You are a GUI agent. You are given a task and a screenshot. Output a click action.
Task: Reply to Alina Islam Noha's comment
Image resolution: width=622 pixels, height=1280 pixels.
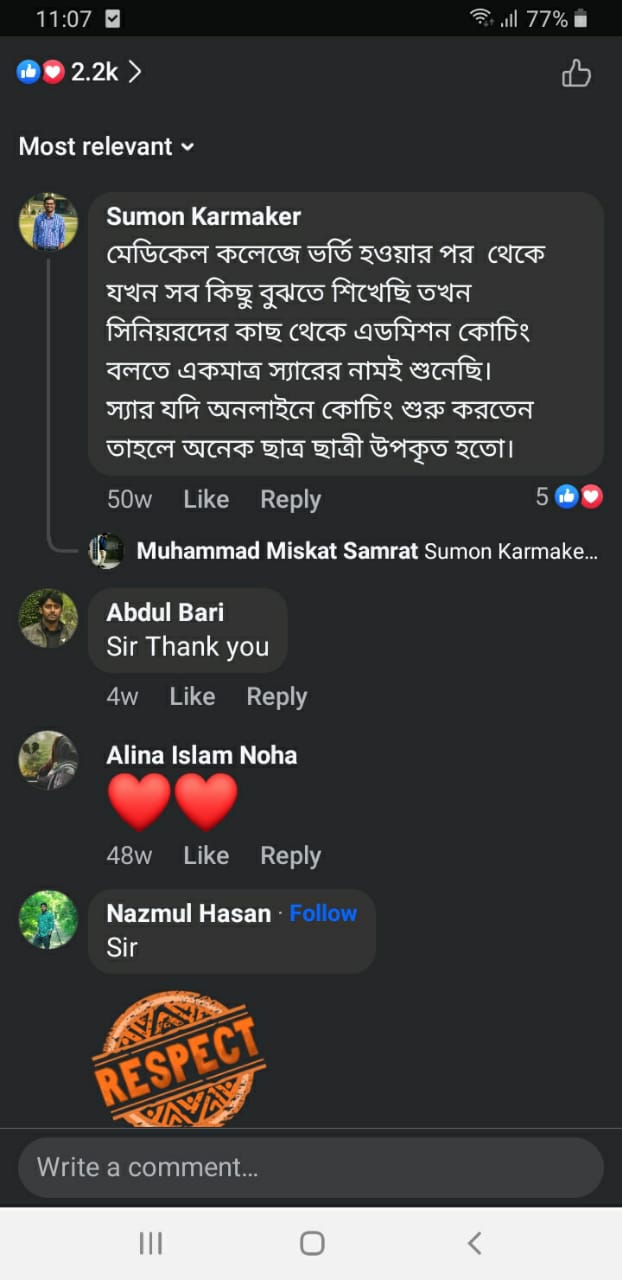coord(290,855)
